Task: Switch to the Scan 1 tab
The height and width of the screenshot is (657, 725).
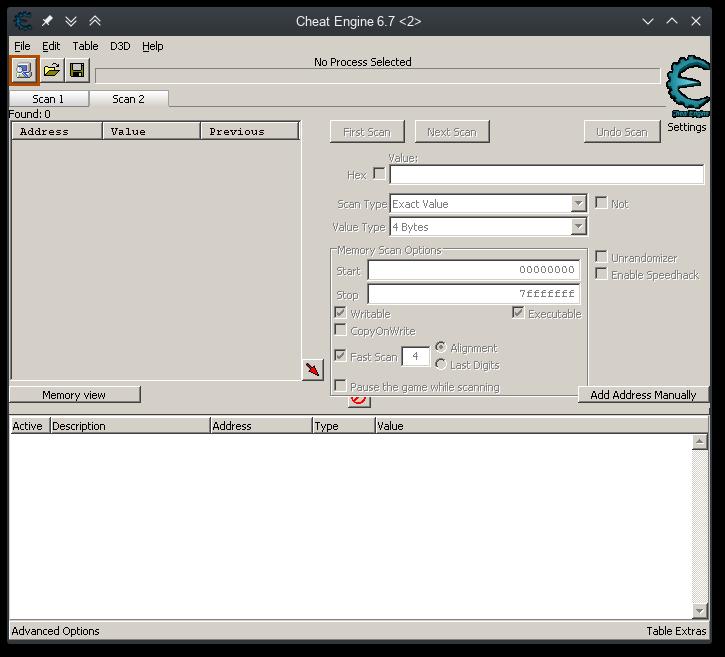Action: click(49, 99)
